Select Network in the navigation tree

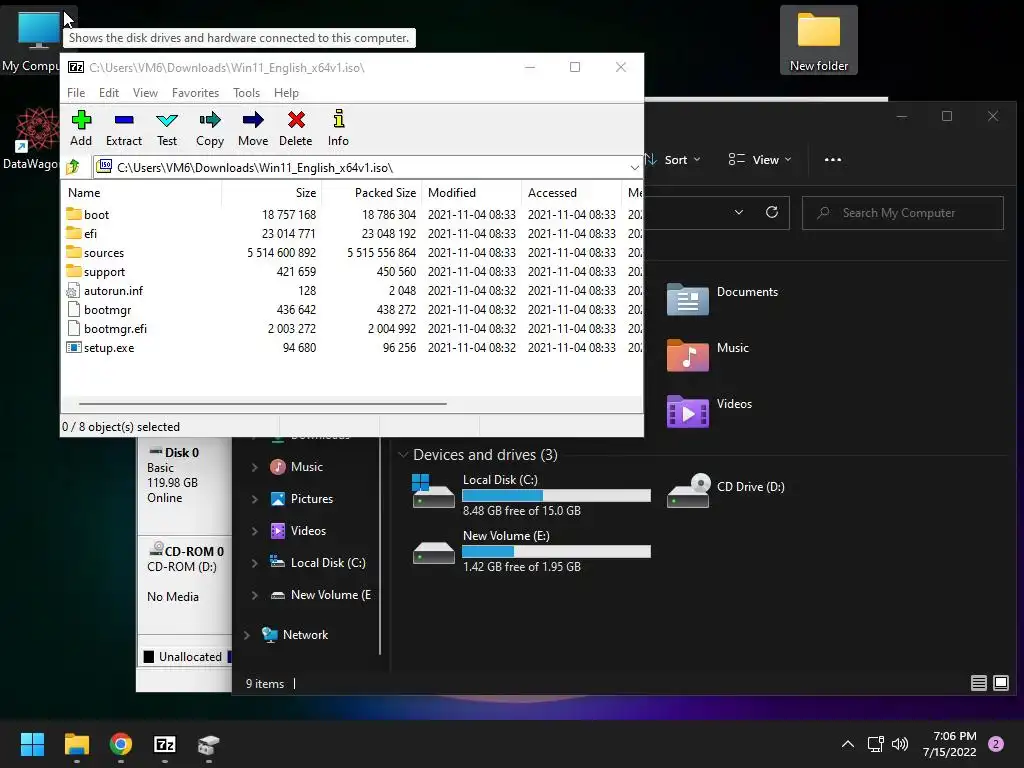click(x=295, y=635)
